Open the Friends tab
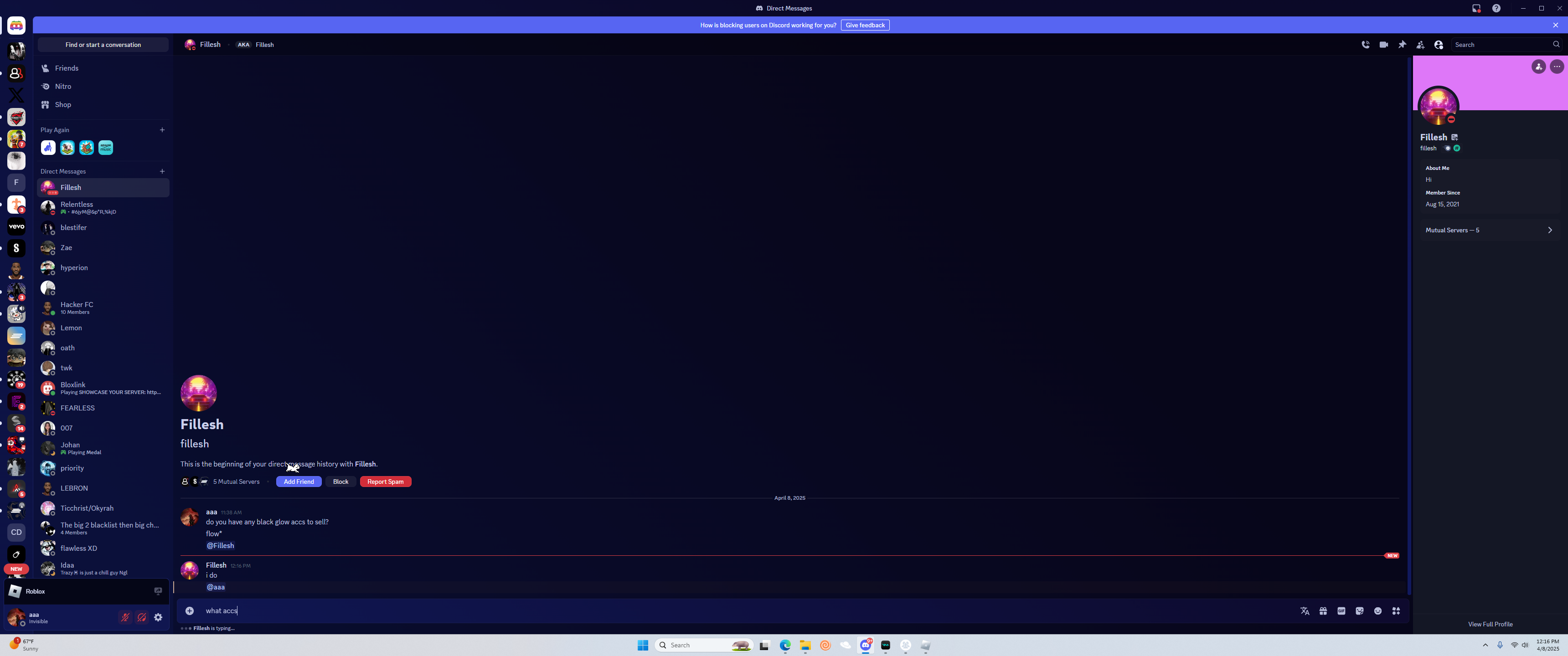Screen dimensions: 1568x656 67,68
